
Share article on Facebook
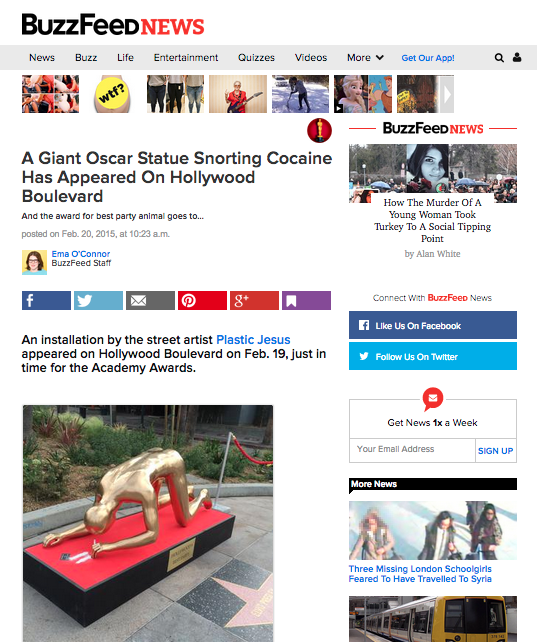46,301
